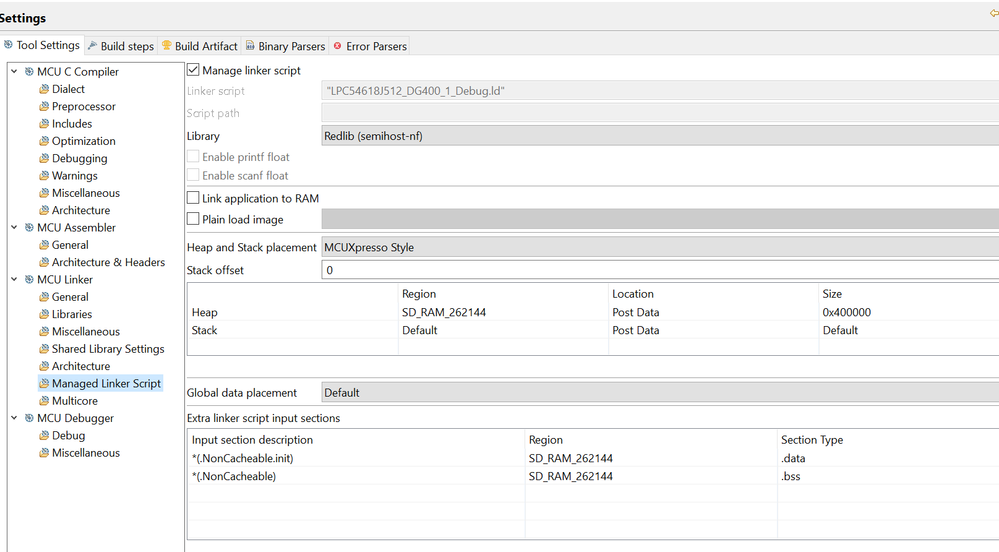This screenshot has height=552, width=999.
Task: Open Heap and Stack placement dropdown
Action: point(660,247)
